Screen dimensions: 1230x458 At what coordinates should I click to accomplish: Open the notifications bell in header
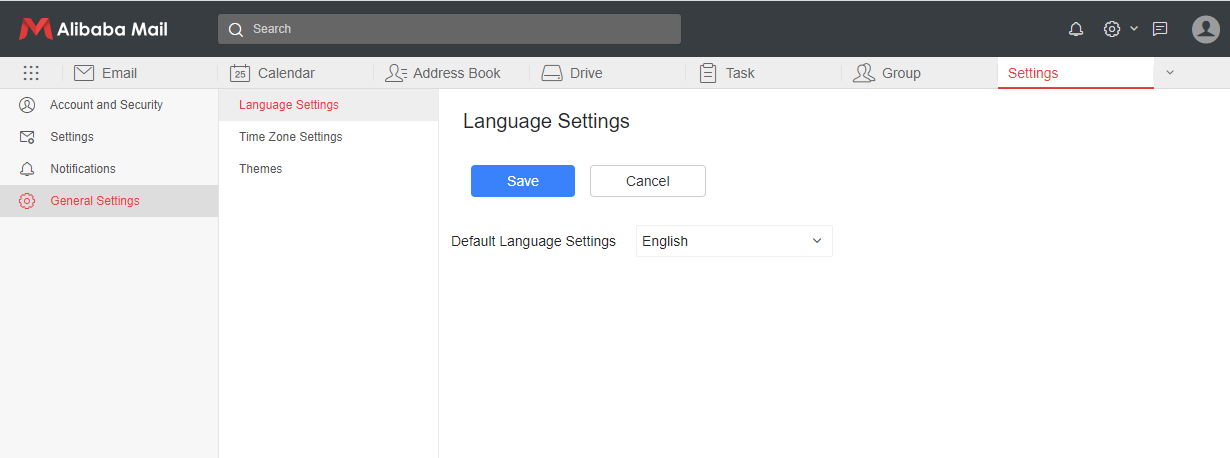(1076, 29)
